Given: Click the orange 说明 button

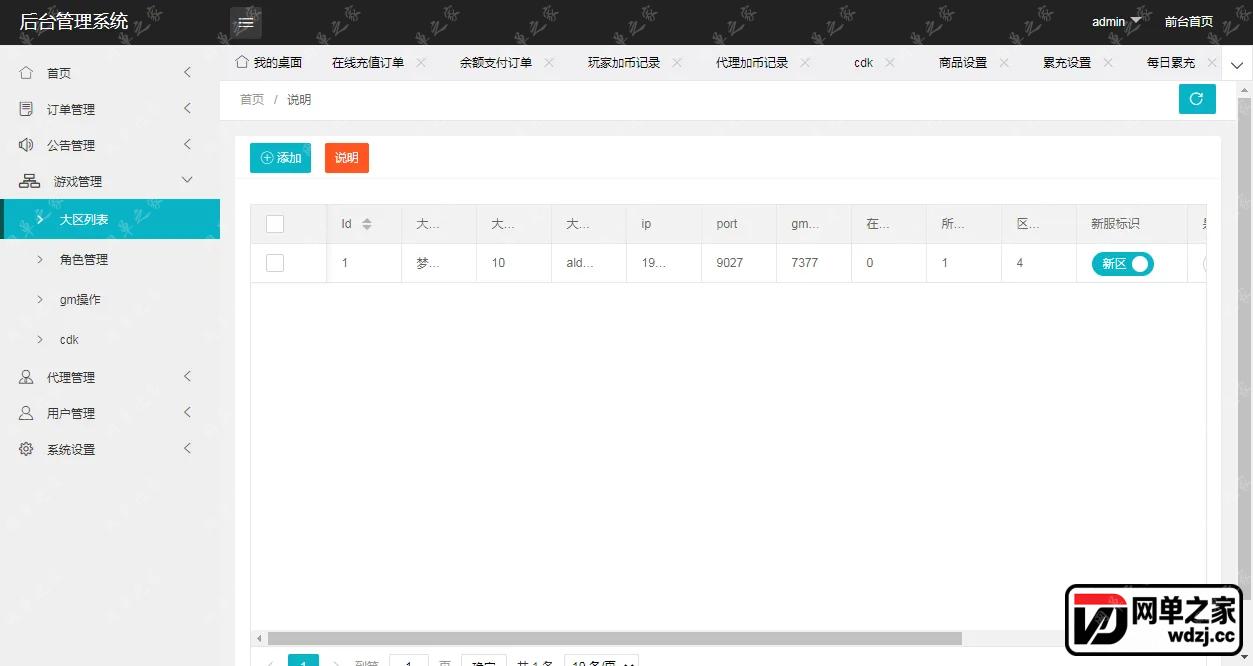Looking at the screenshot, I should (x=347, y=158).
